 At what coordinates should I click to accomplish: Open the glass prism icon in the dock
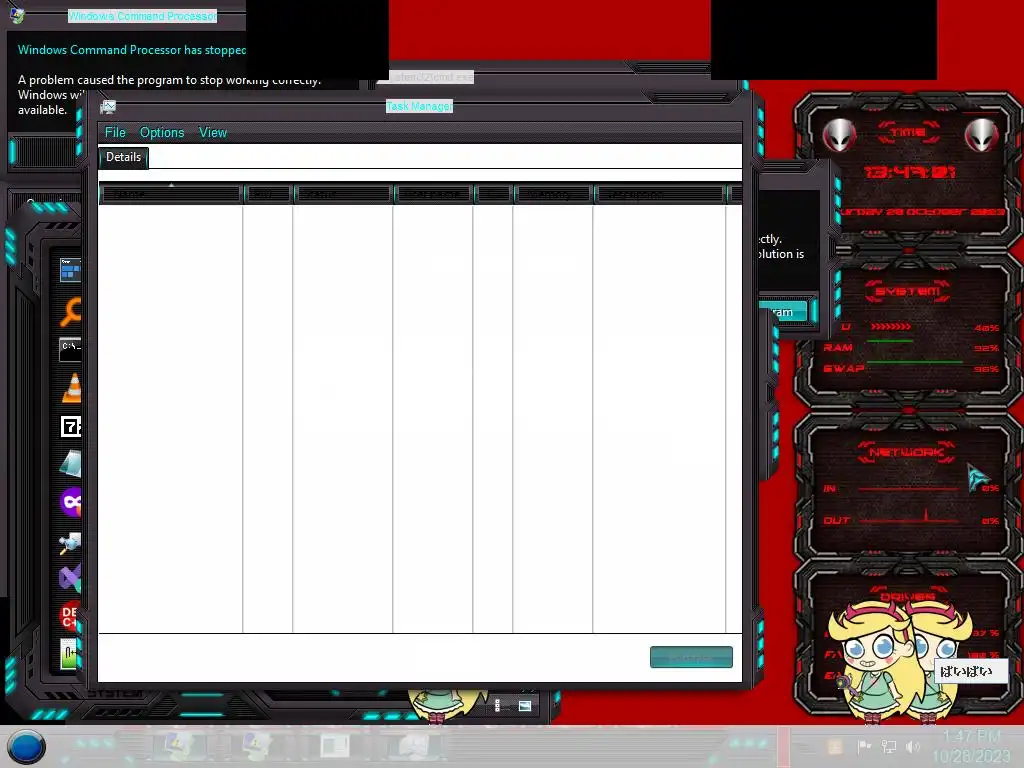pyautogui.click(x=71, y=464)
